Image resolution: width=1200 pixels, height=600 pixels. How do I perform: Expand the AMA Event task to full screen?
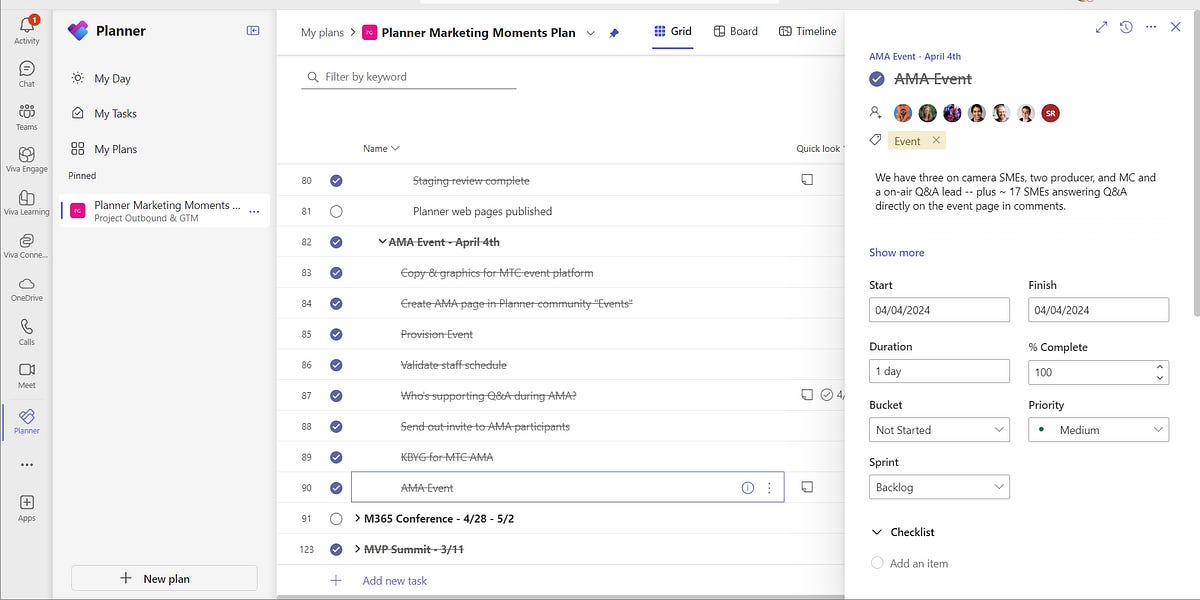(x=1102, y=27)
